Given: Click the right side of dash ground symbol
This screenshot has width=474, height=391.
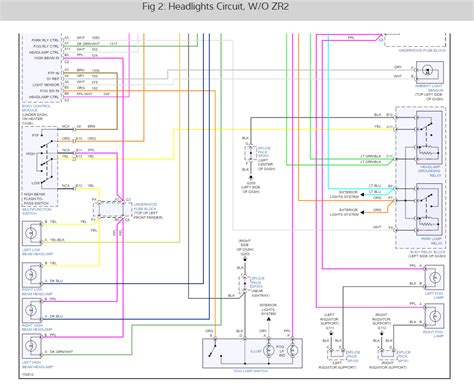Looking at the screenshot, I should [245, 259].
